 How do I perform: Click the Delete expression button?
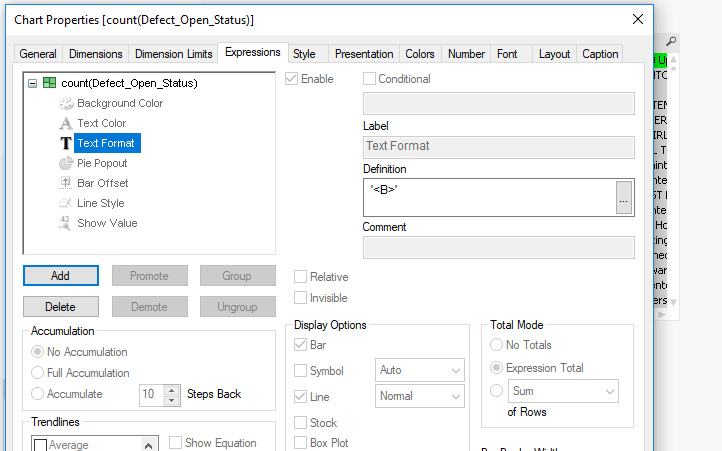[x=61, y=307]
